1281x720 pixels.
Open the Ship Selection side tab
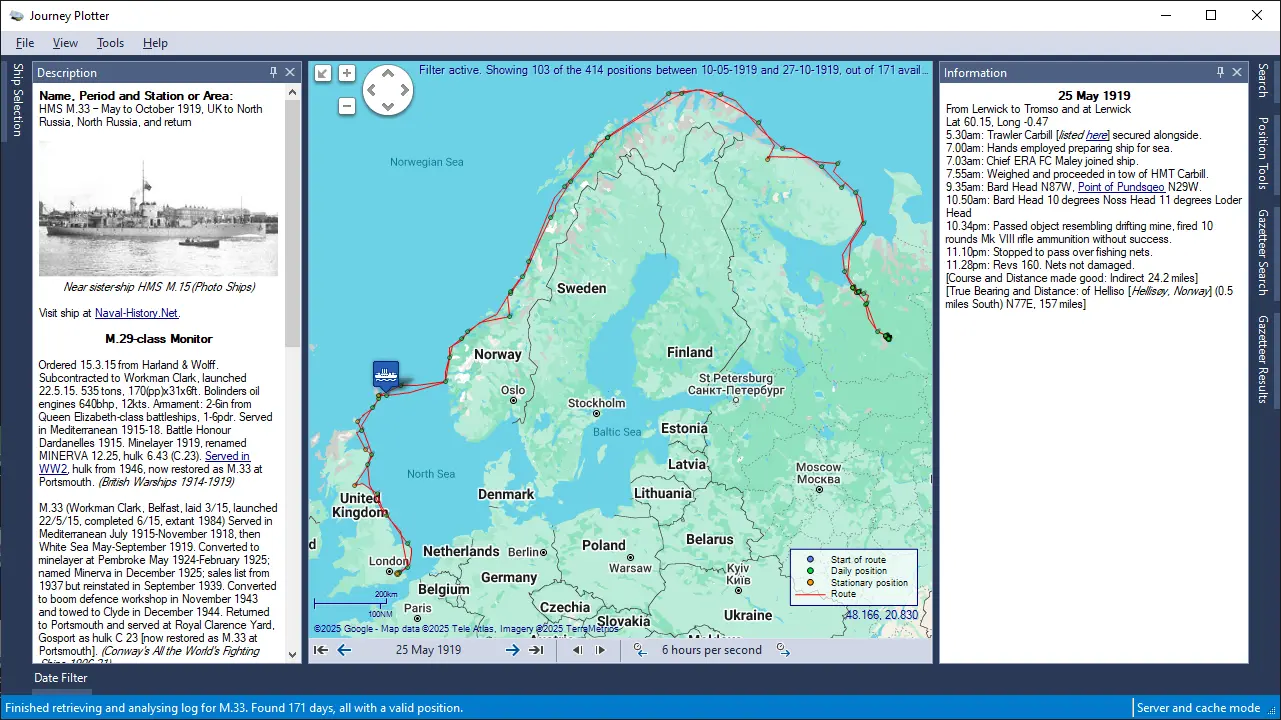point(16,100)
